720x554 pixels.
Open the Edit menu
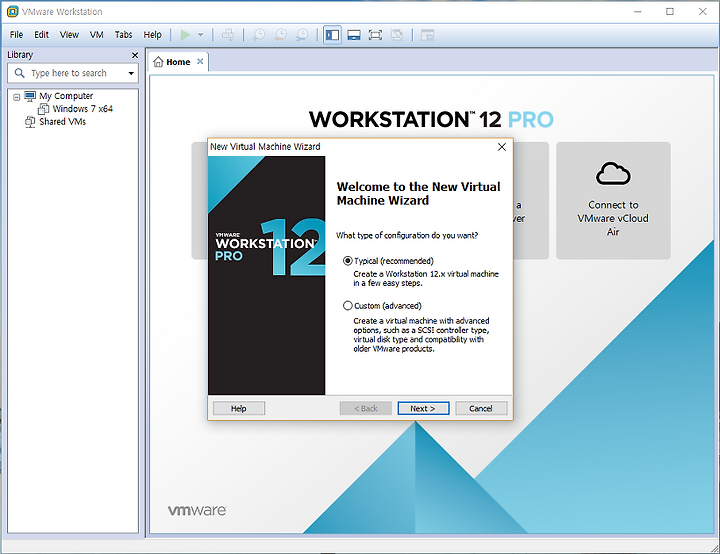(41, 35)
